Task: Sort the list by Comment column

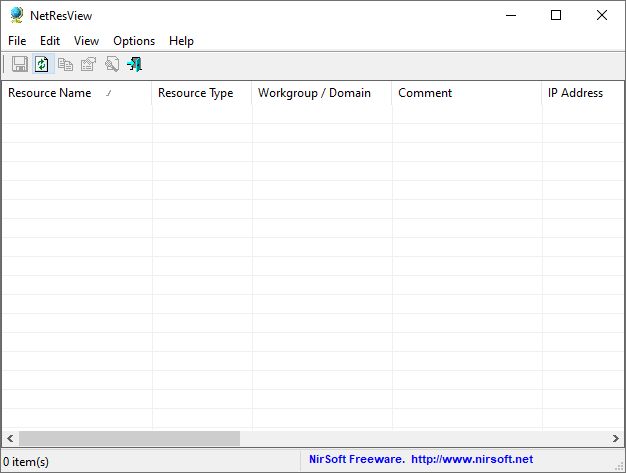Action: [x=425, y=93]
